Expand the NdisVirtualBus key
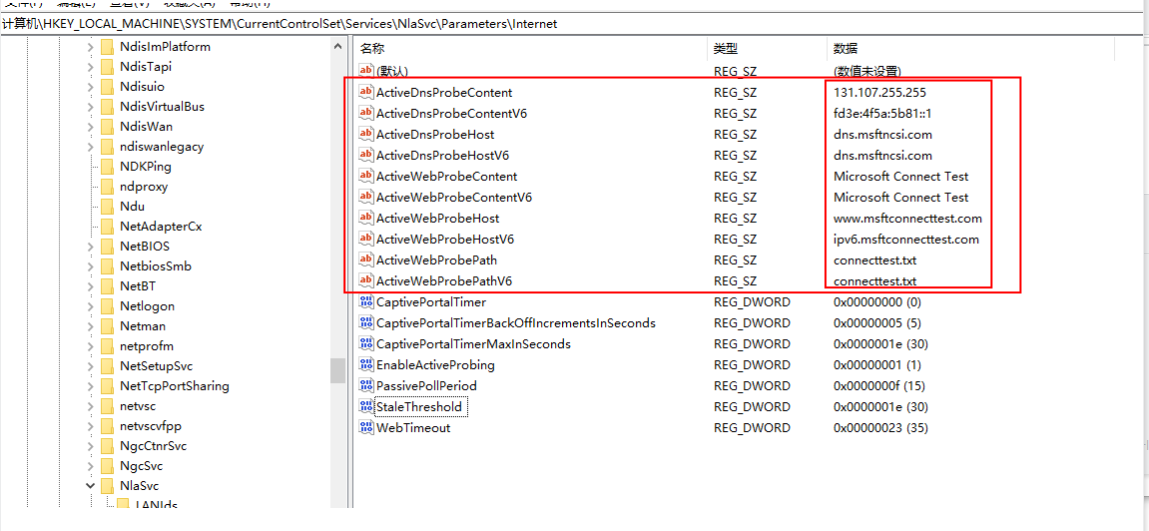 89,107
